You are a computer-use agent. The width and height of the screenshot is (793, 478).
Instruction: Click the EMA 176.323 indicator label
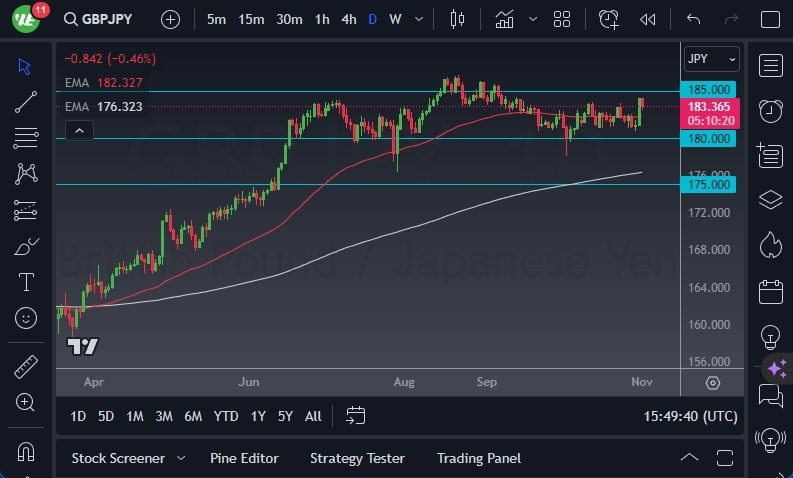[104, 107]
